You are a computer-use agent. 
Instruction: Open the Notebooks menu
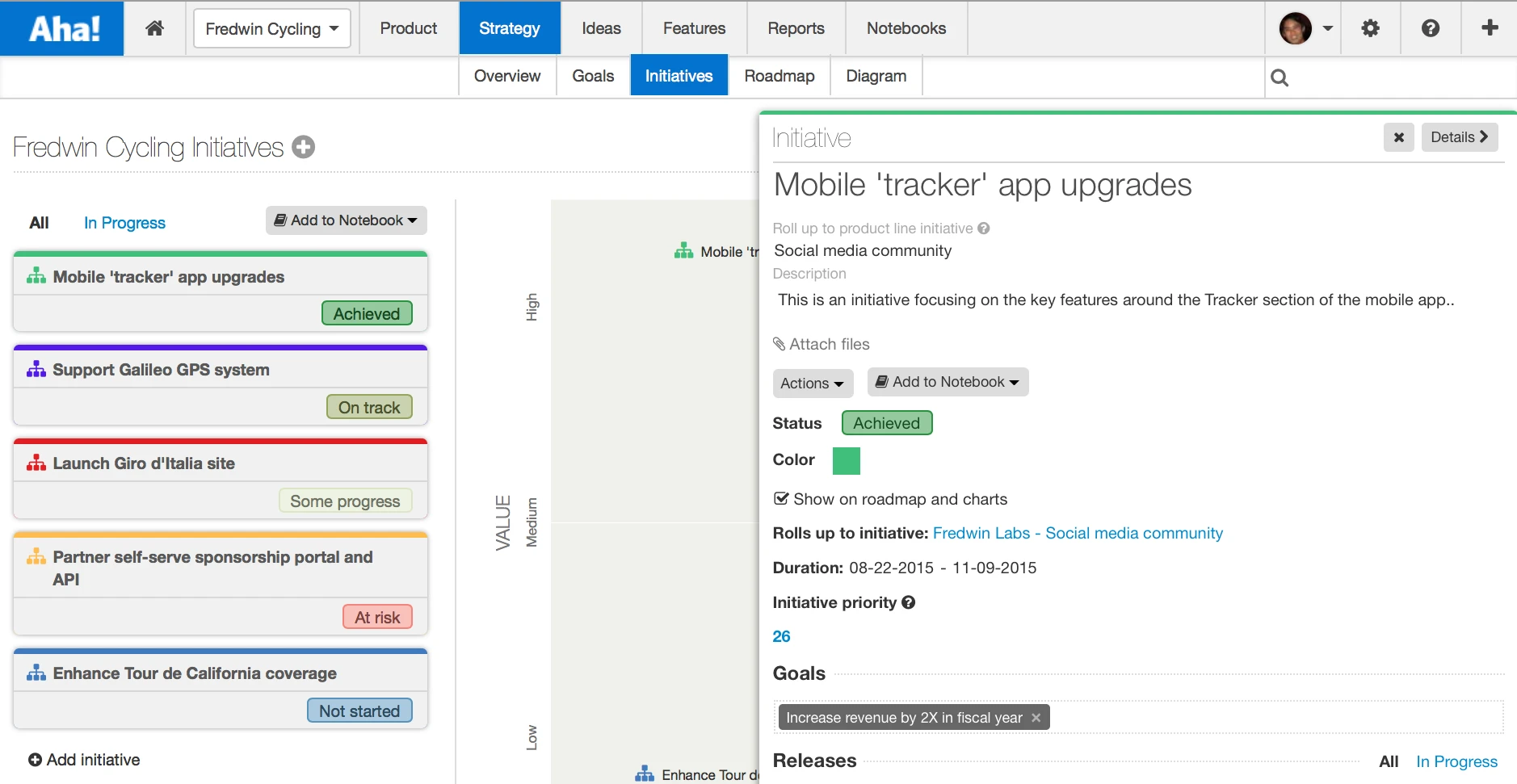(906, 28)
